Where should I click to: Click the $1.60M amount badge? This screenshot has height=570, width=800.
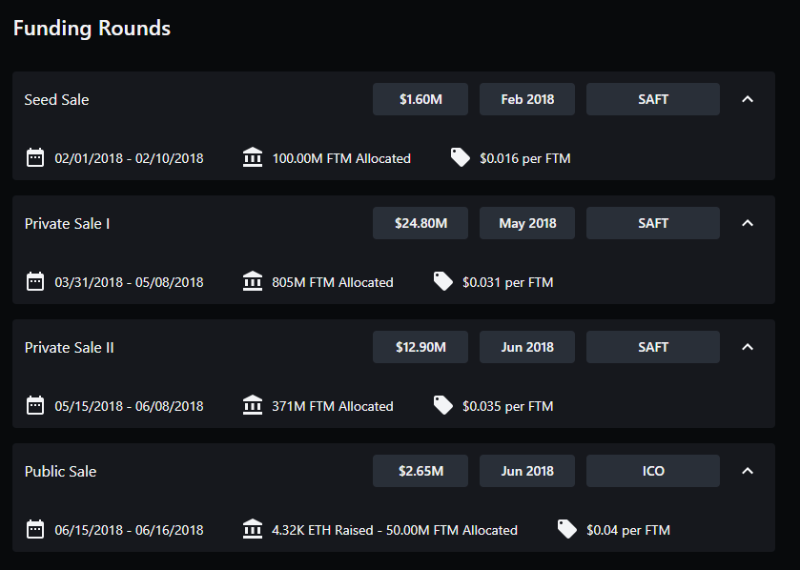coord(420,99)
